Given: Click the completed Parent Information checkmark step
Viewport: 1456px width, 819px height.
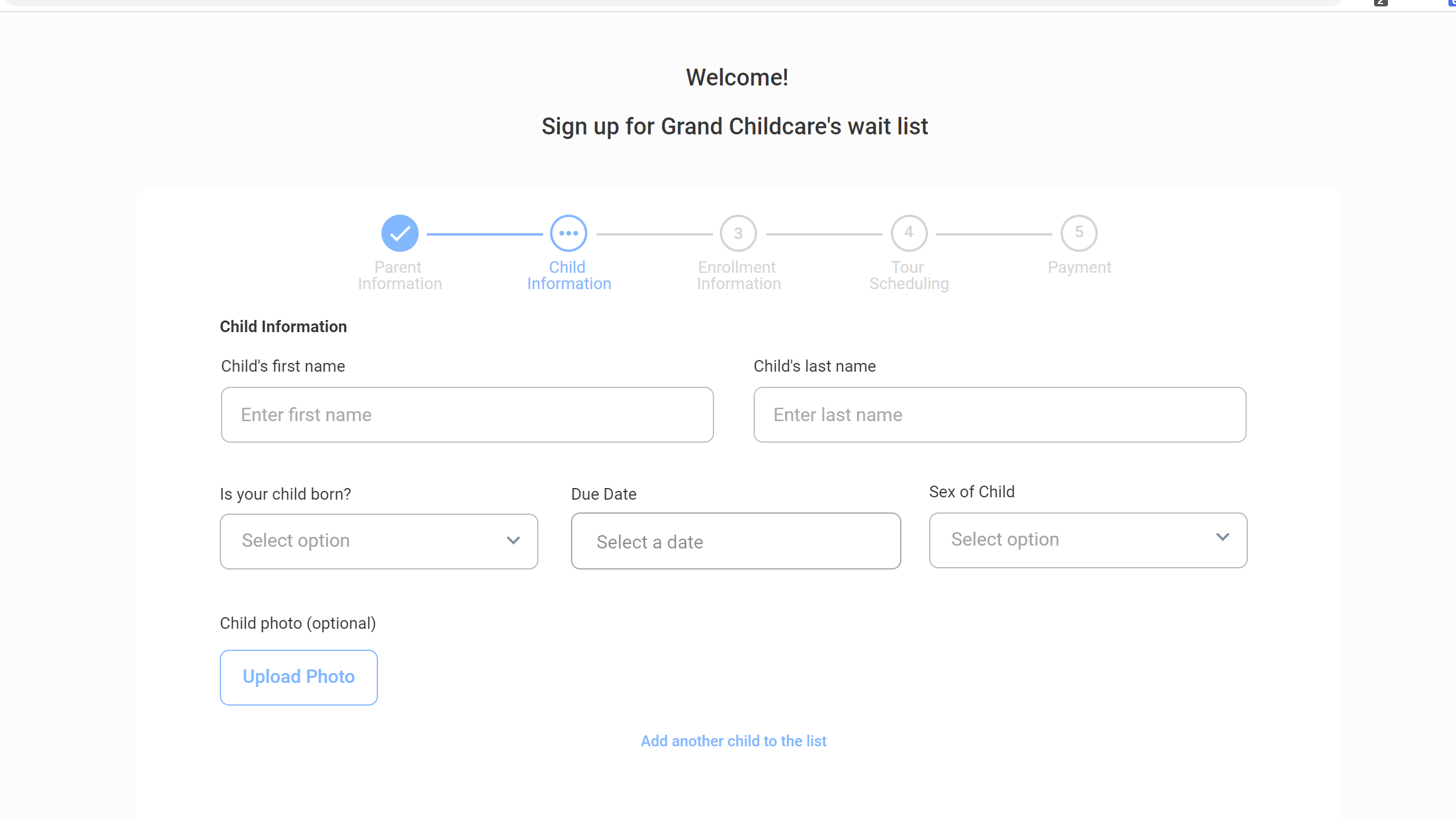Looking at the screenshot, I should pos(399,233).
